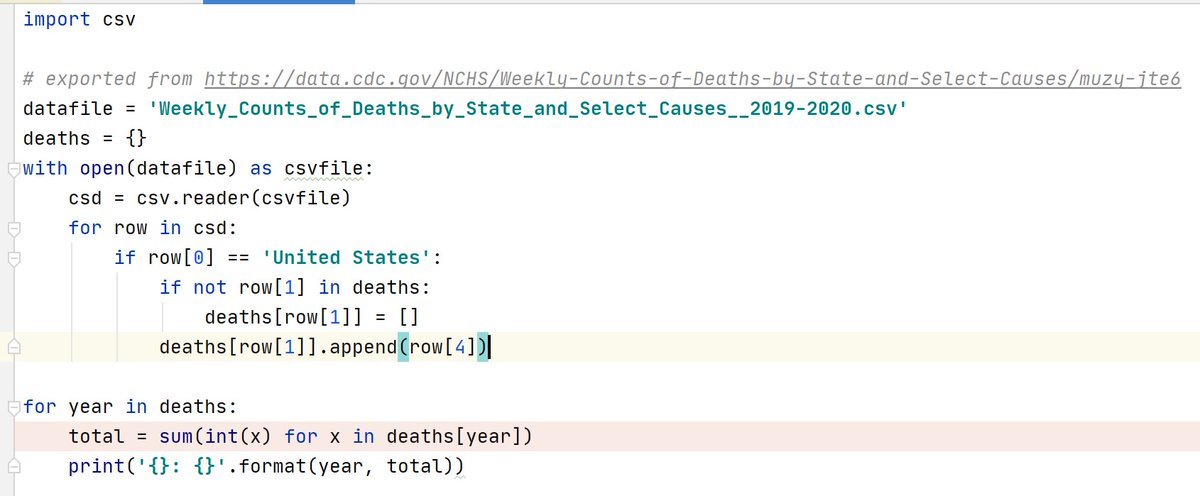Click 'for year in deaths:' loop header
The width and height of the screenshot is (1200, 496).
click(x=131, y=407)
